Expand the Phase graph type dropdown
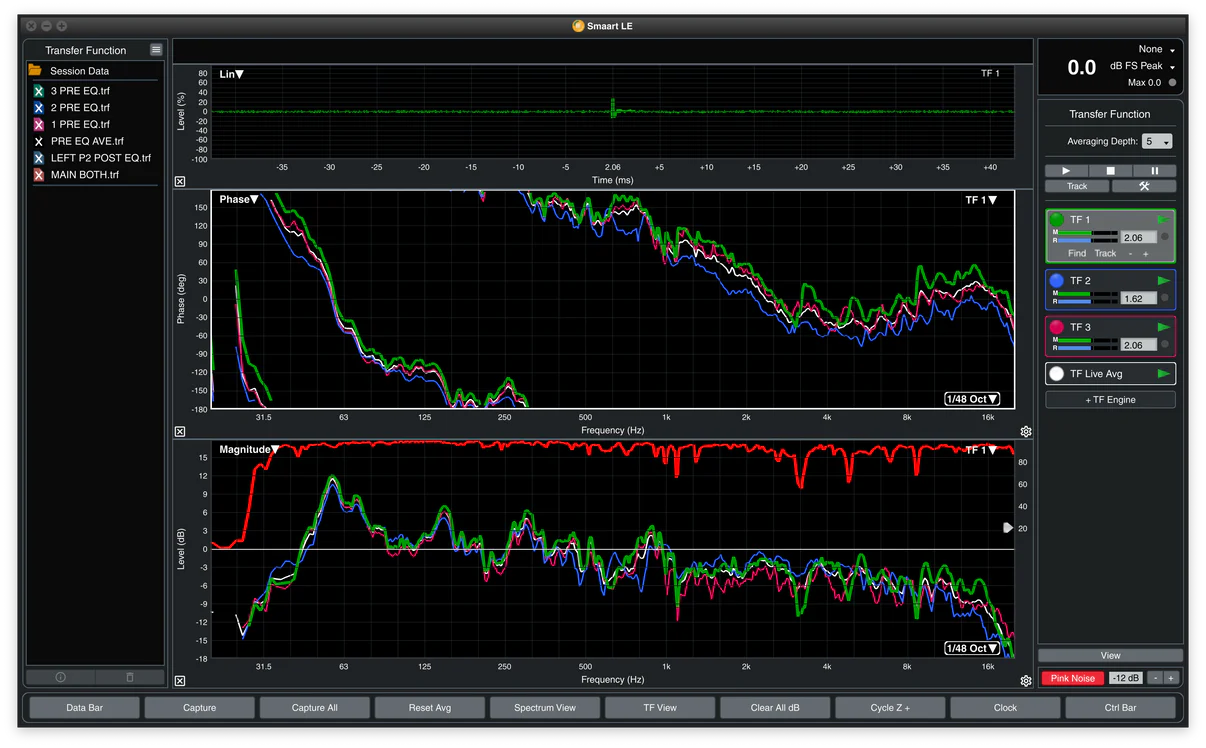This screenshot has width=1206, height=748. [239, 200]
